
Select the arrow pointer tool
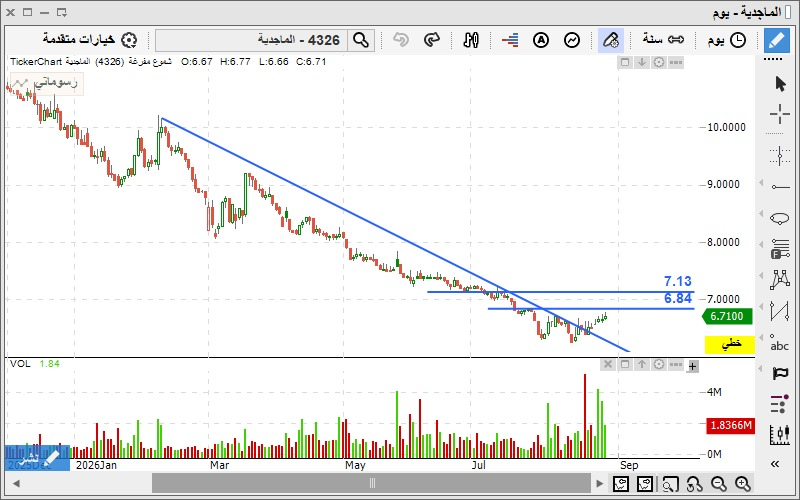780,84
